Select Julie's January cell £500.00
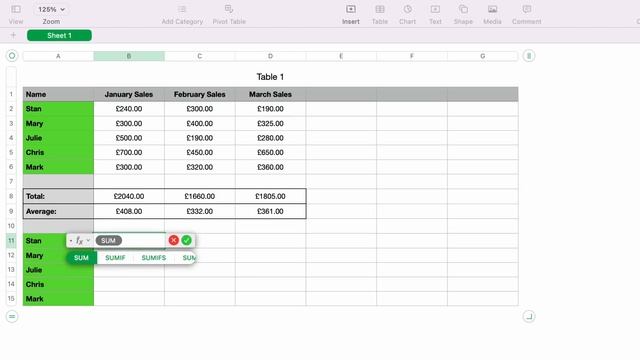The height and width of the screenshot is (360, 640). click(x=129, y=138)
